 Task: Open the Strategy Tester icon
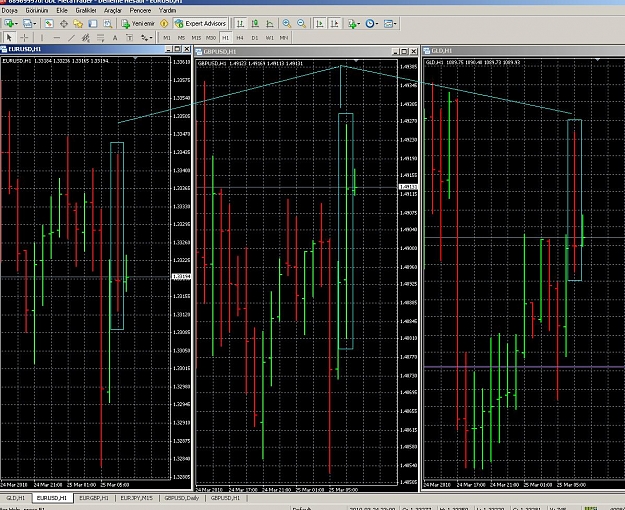pyautogui.click(x=108, y=24)
